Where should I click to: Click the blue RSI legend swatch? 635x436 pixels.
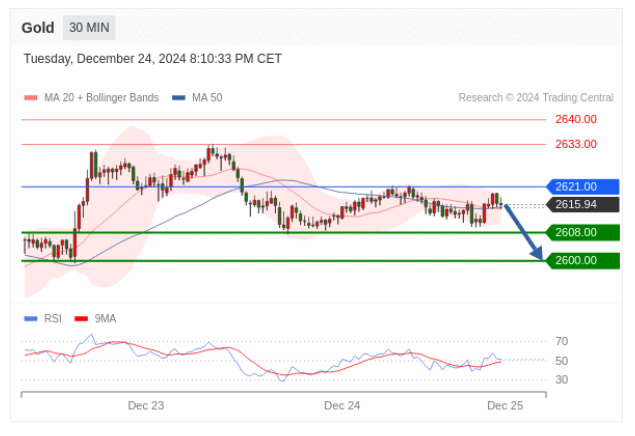(31, 319)
